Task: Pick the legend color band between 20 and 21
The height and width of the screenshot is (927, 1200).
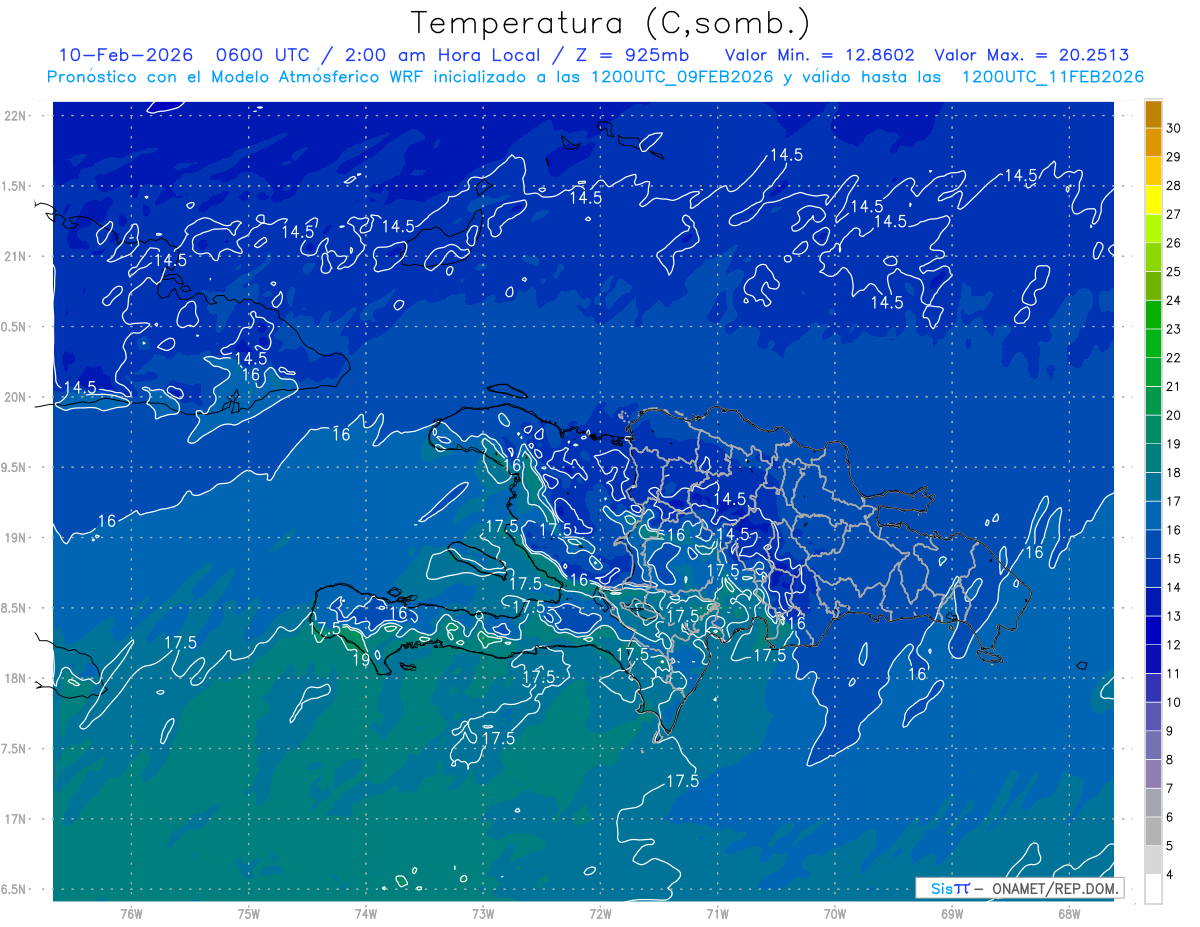Action: pos(1153,401)
